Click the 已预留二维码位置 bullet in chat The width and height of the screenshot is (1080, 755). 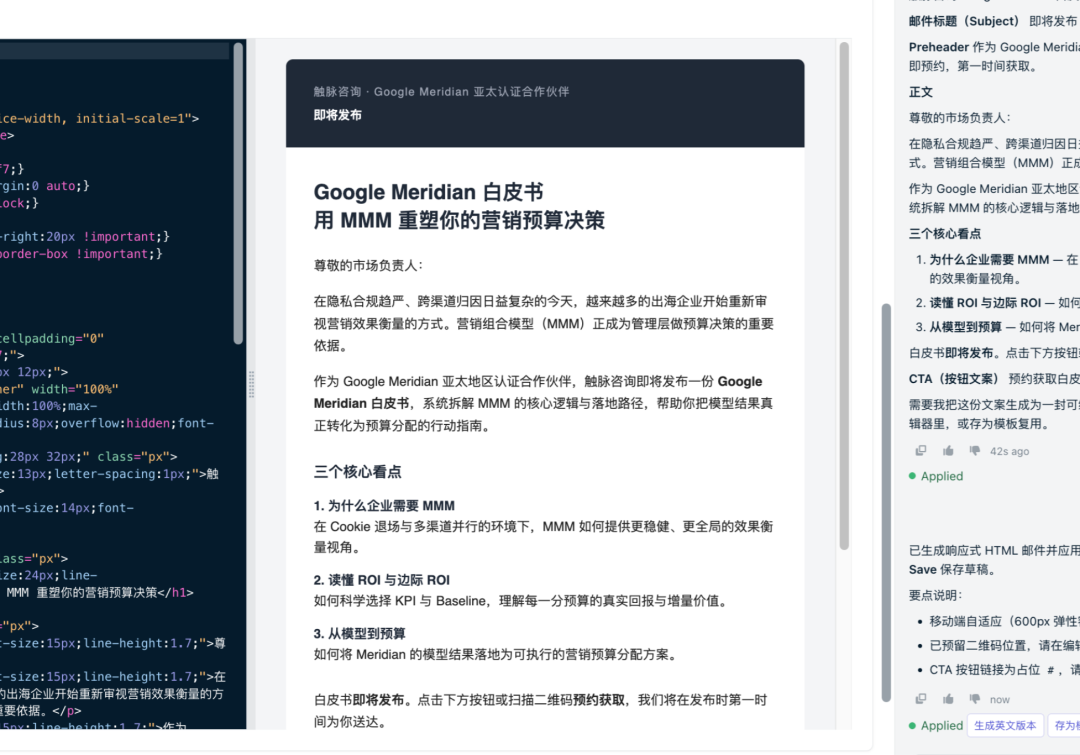click(1004, 645)
